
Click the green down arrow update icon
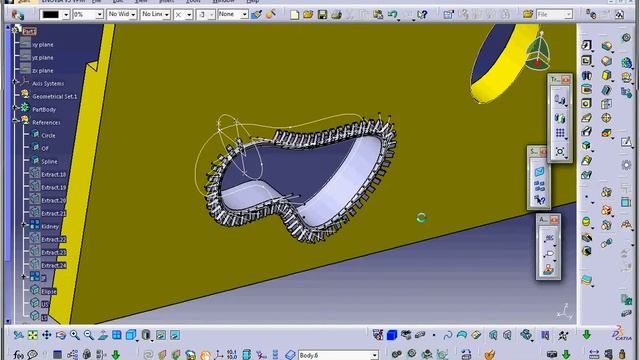(x=587, y=335)
